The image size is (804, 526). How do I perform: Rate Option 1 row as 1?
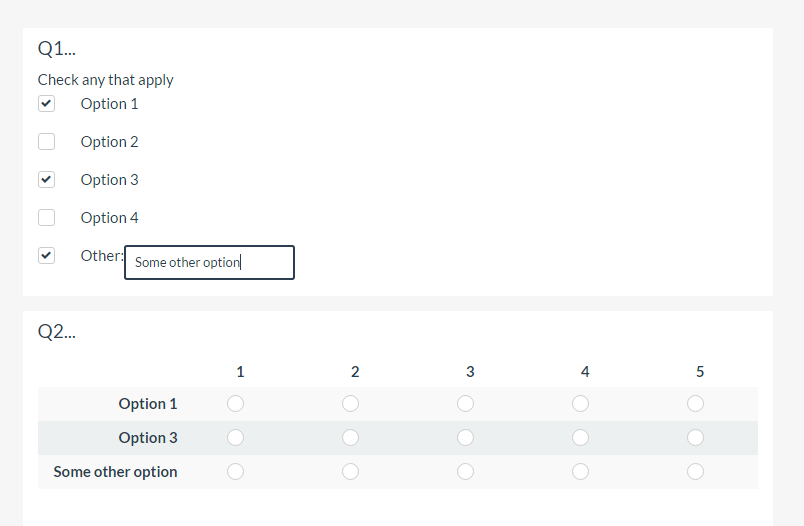tap(236, 404)
